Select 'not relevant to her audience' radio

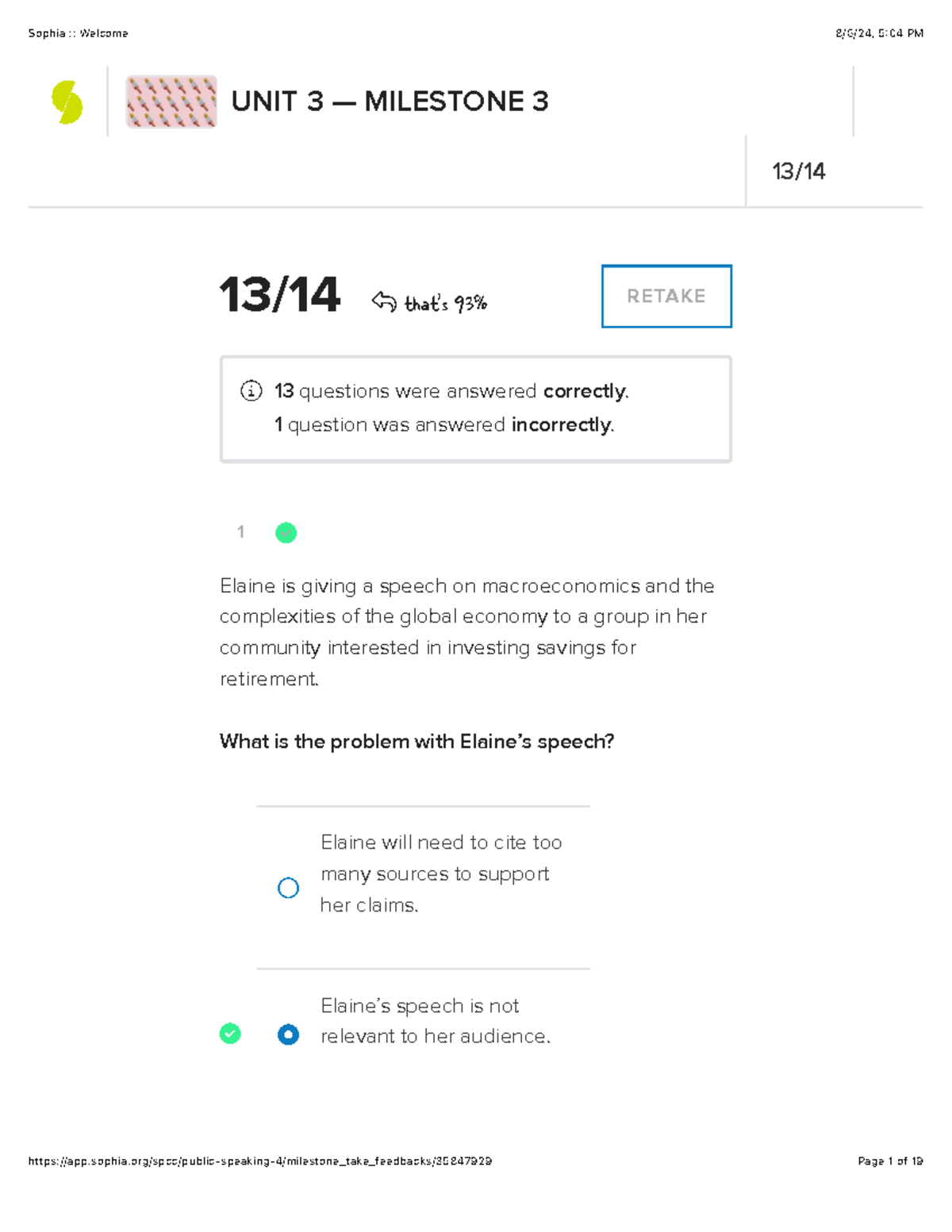pos(288,1034)
